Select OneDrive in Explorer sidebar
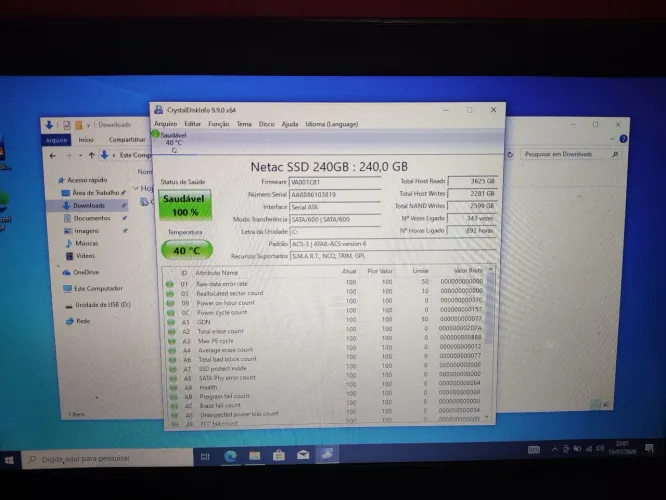This screenshot has width=666, height=500. 86,272
